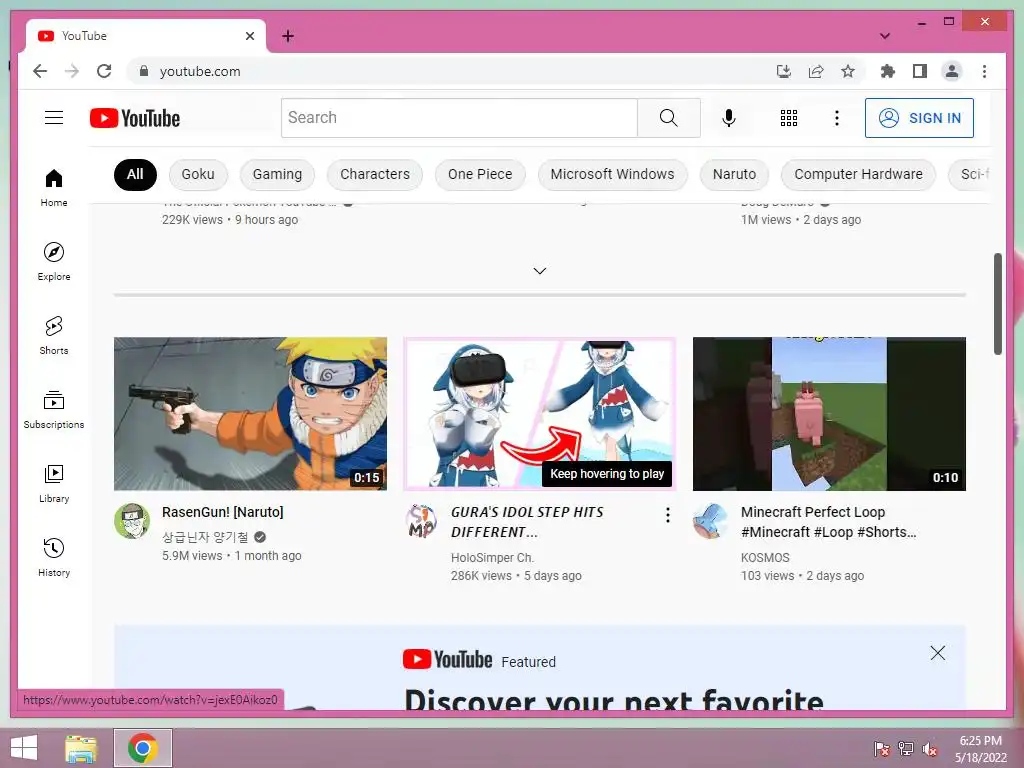Image resolution: width=1024 pixels, height=768 pixels.
Task: Open the HoloSimper Ch. channel name link
Action: [492, 558]
